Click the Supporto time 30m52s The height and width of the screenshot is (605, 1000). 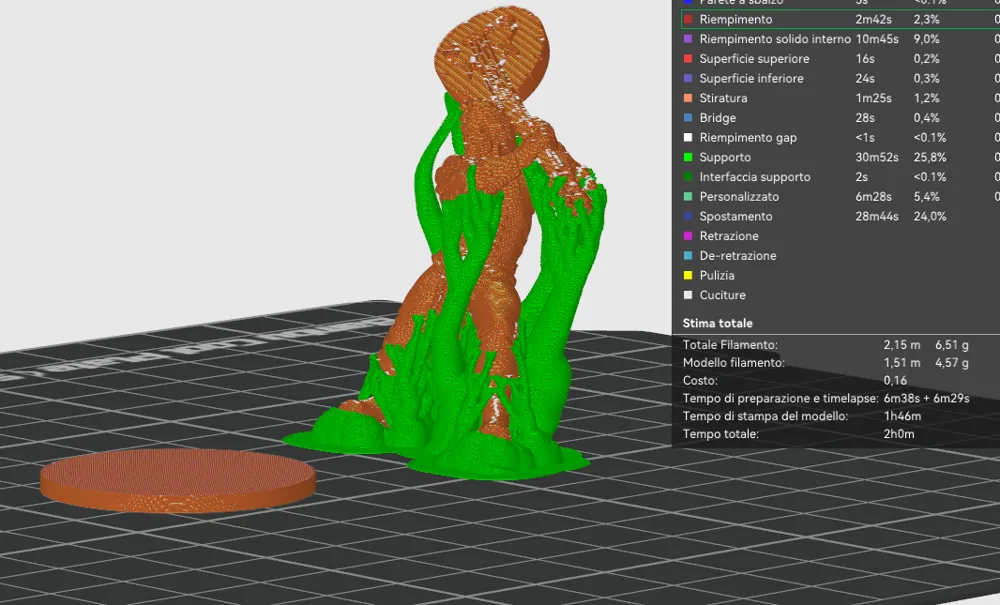tap(876, 157)
